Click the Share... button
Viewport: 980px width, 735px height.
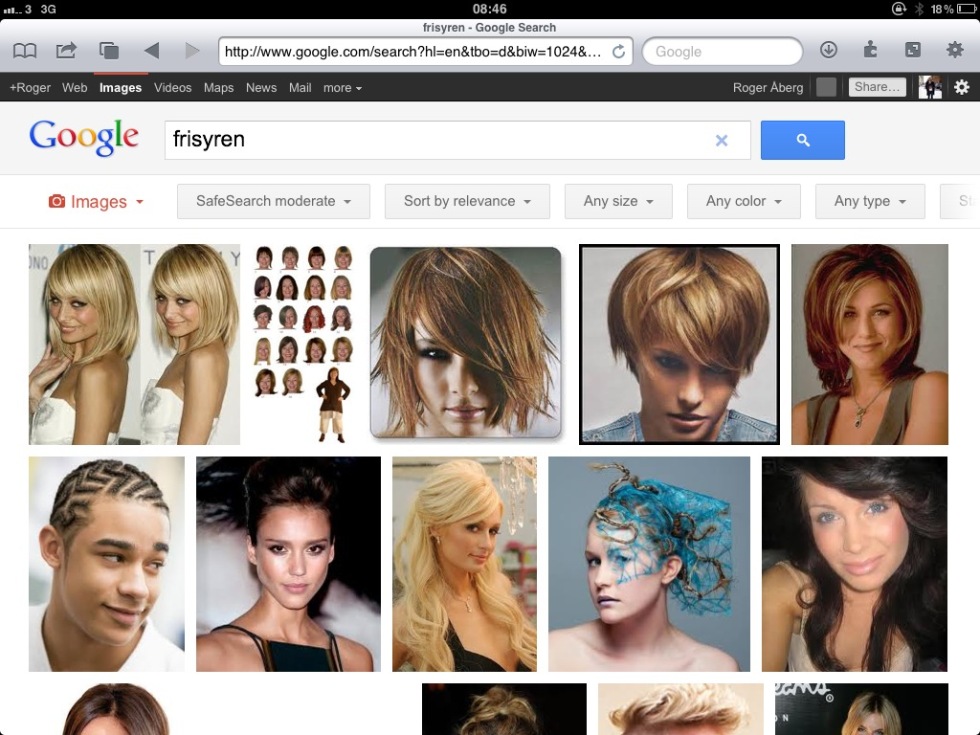877,88
